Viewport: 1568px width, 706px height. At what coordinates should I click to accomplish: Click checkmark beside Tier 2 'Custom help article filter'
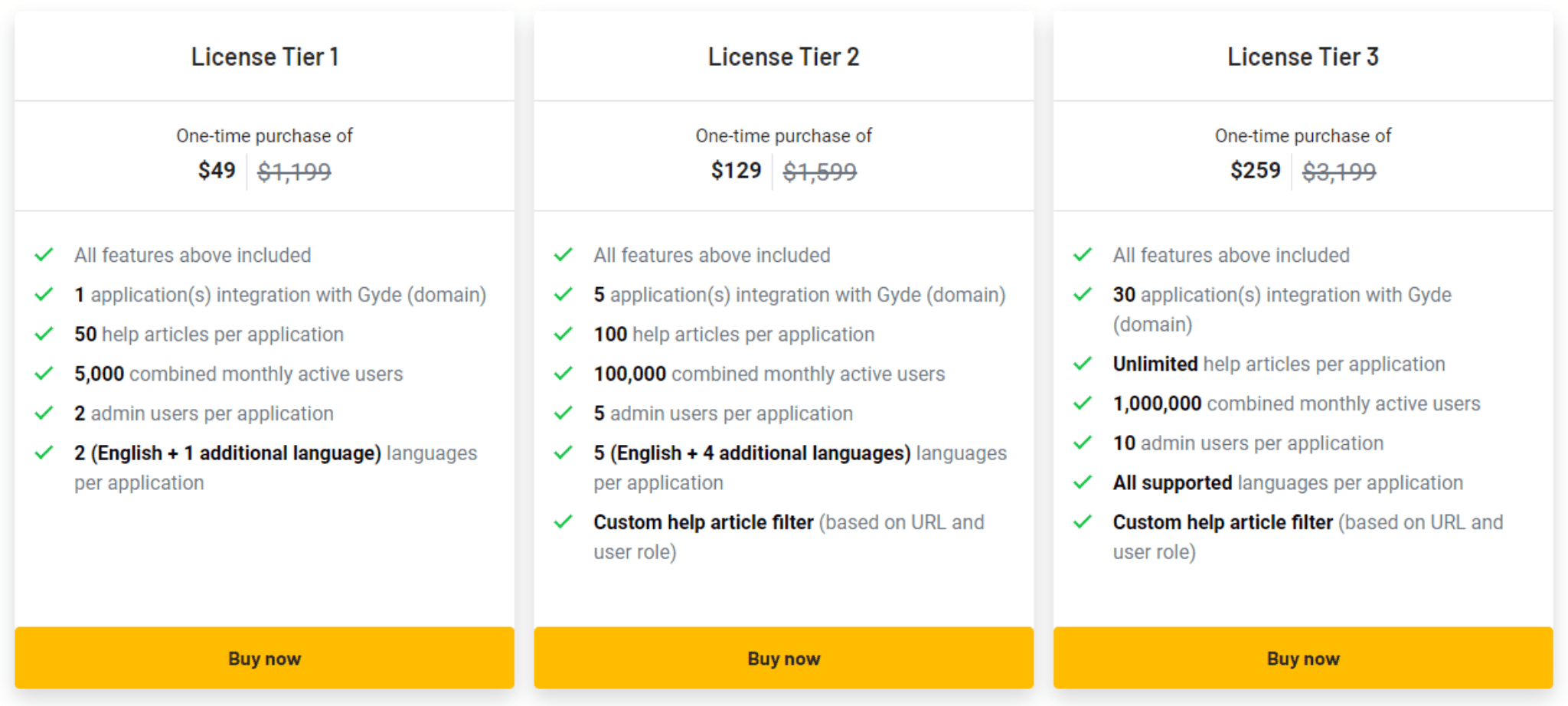563,521
